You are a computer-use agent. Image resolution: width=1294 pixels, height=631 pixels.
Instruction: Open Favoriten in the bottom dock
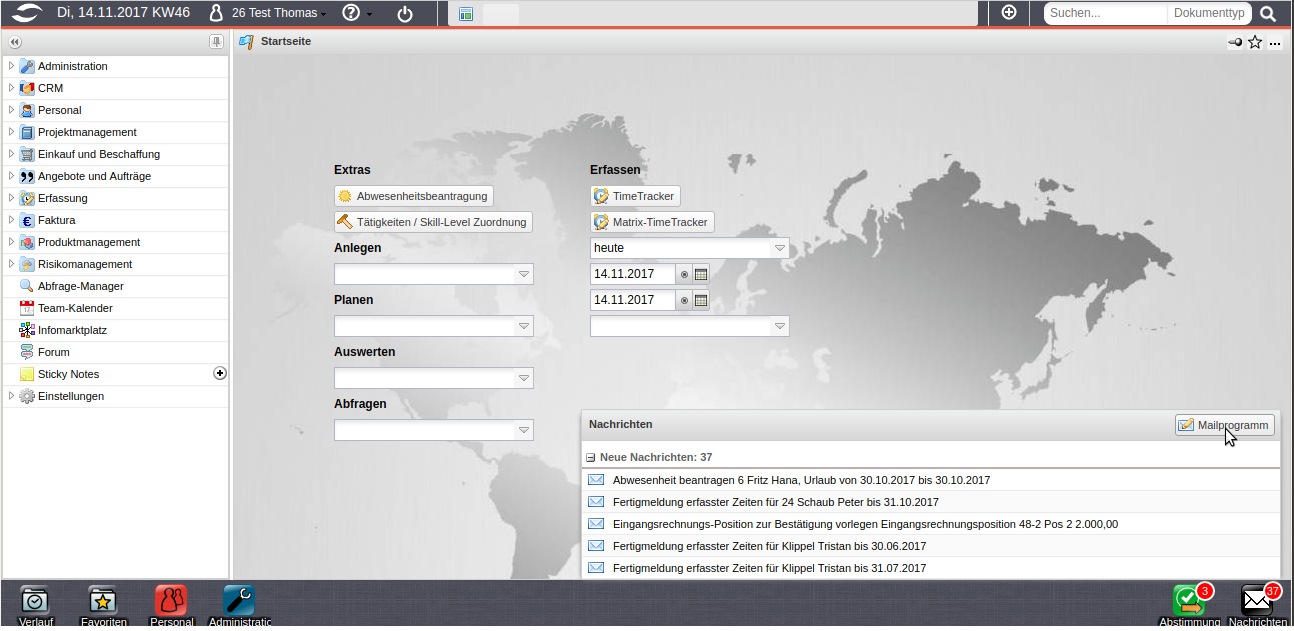click(103, 602)
